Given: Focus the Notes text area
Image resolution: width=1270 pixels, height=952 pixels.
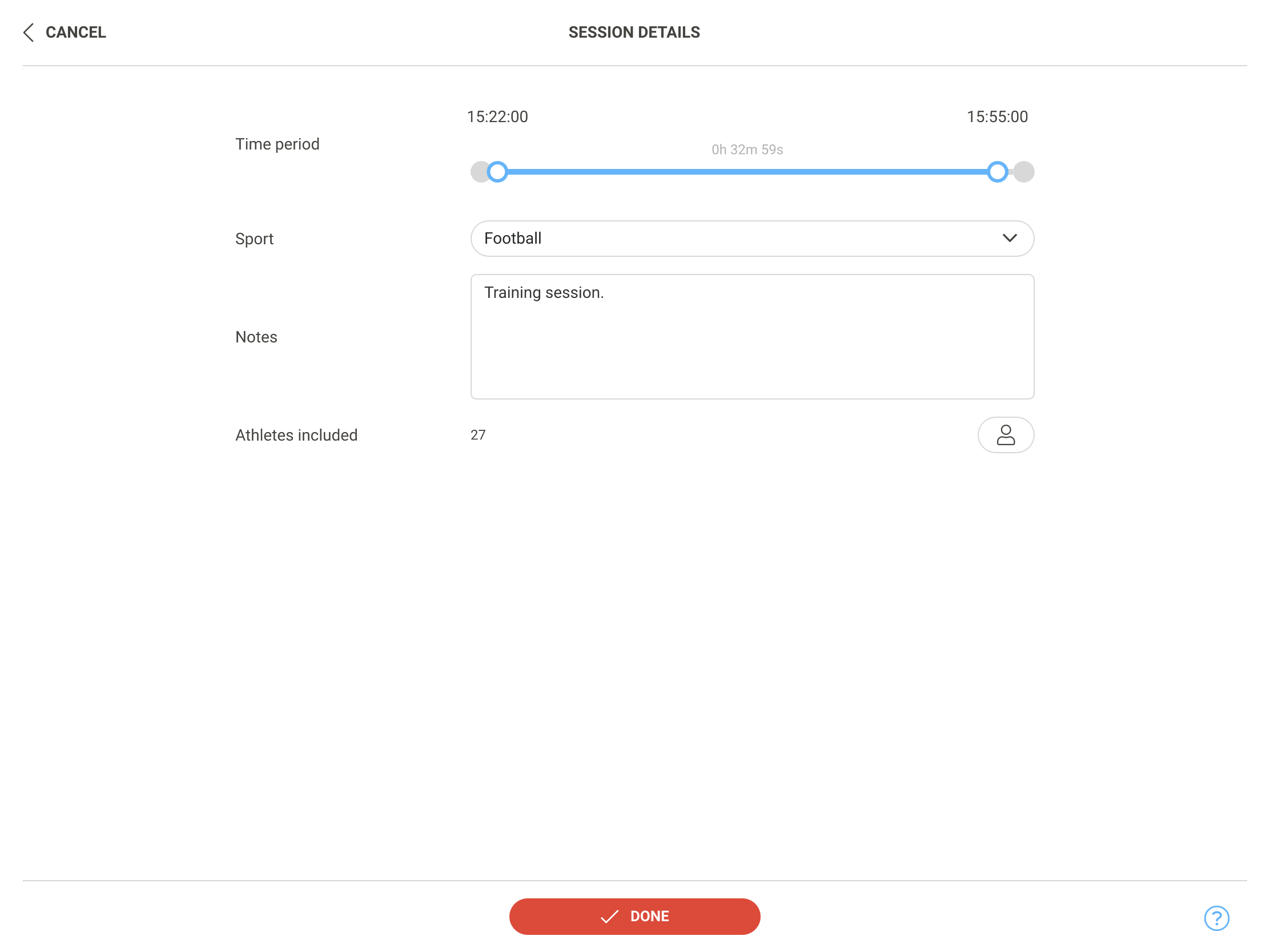Looking at the screenshot, I should click(752, 336).
